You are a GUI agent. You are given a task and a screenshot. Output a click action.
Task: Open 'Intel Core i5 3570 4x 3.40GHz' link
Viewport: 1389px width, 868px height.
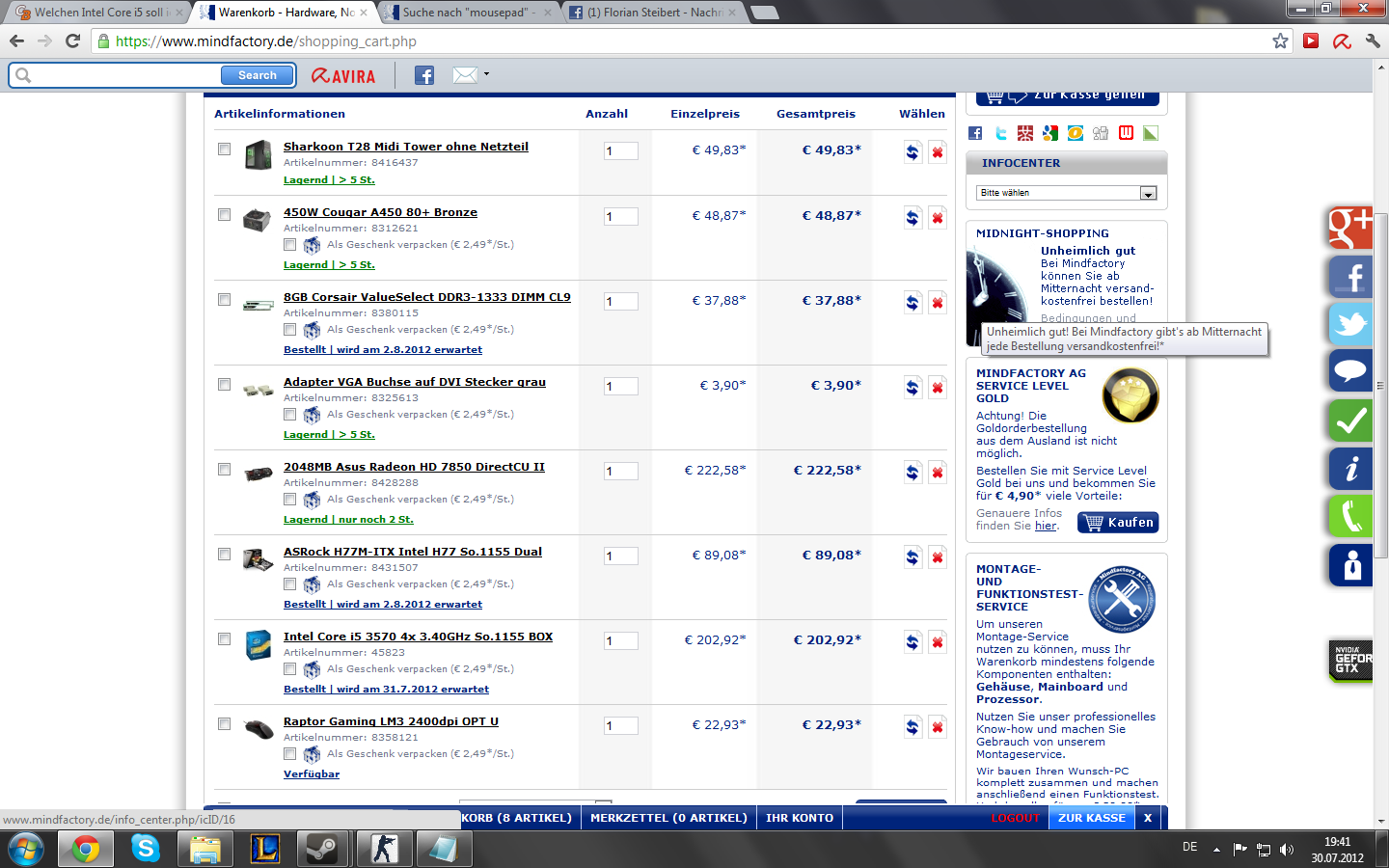point(418,637)
